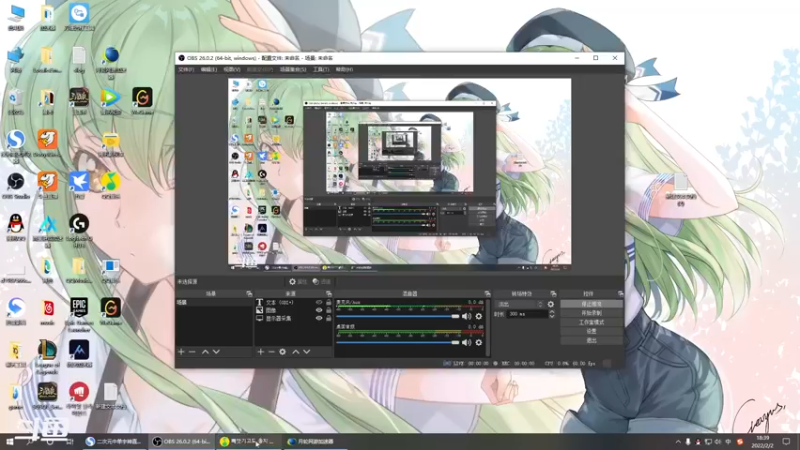Toggle lock on Display Capture source
The height and width of the screenshot is (450, 800).
tap(329, 318)
